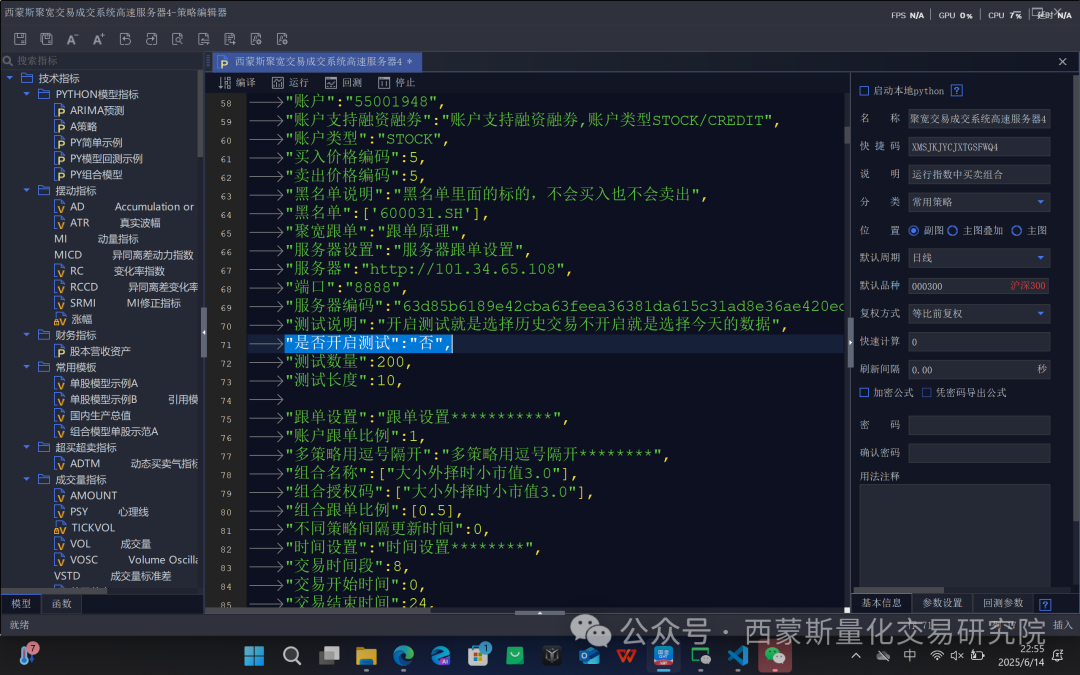This screenshot has height=675, width=1080.
Task: Collapse the 摆动指标 folder arrow
Action: pyautogui.click(x=26, y=190)
